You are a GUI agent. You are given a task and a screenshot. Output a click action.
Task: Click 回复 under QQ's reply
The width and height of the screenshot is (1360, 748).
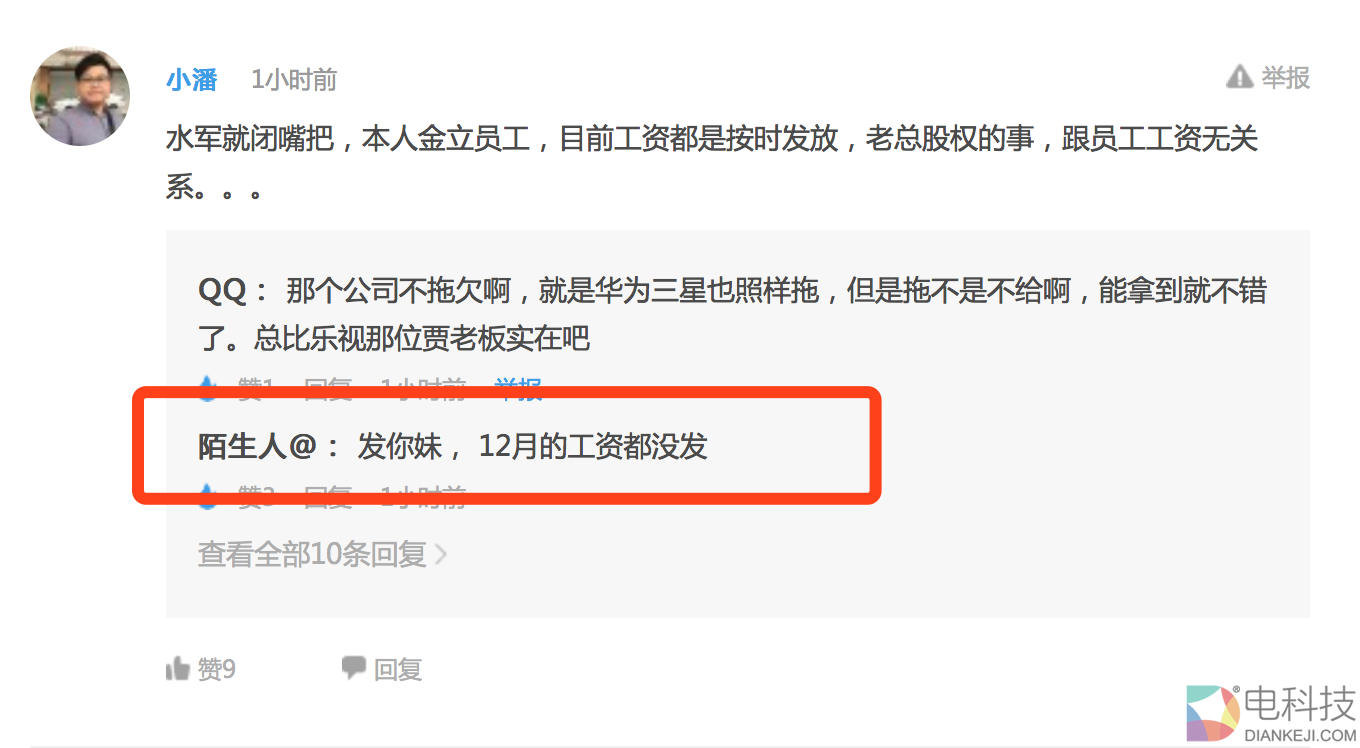[x=328, y=389]
